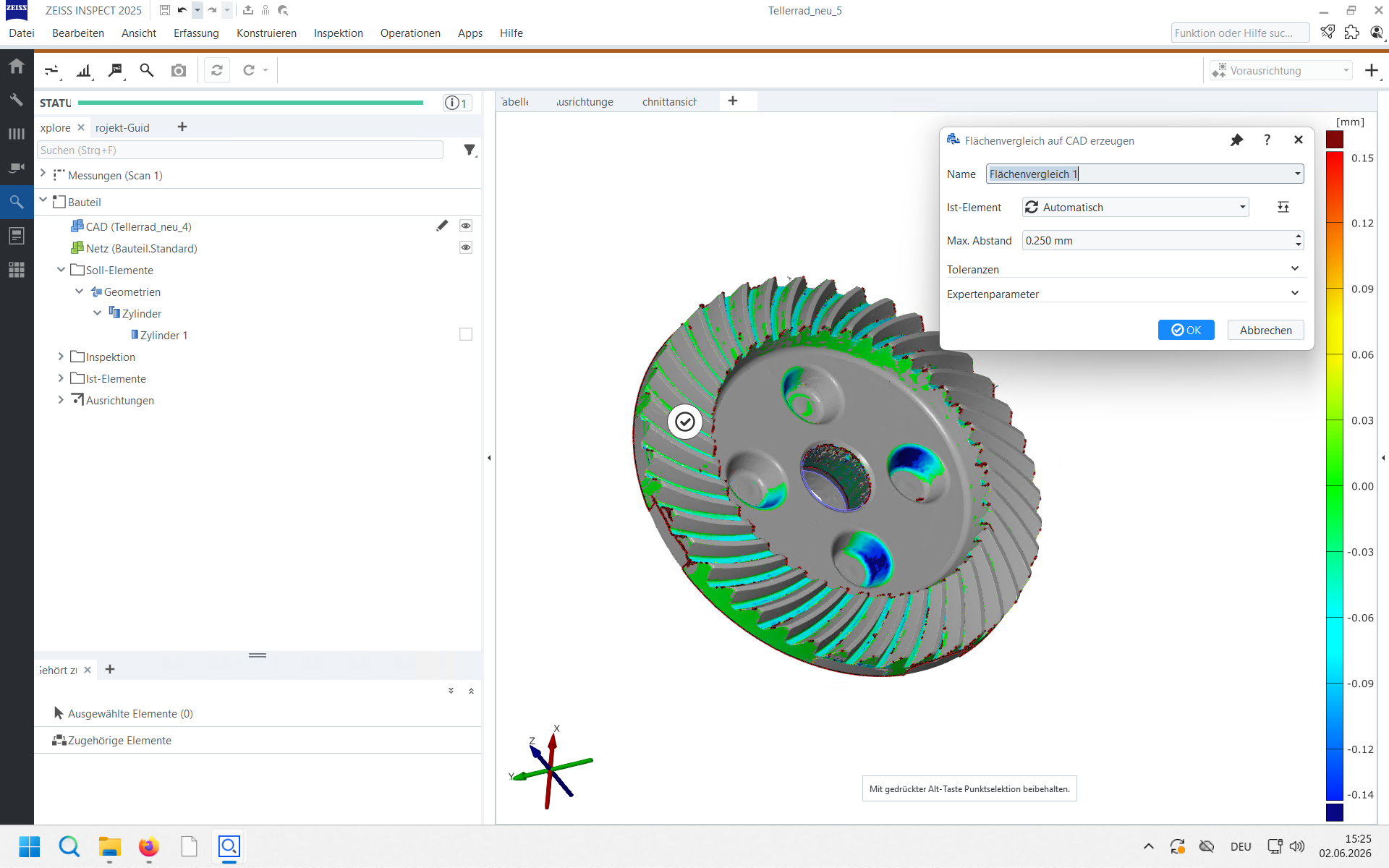Open the Home workspace icon in sidebar

pyautogui.click(x=17, y=66)
